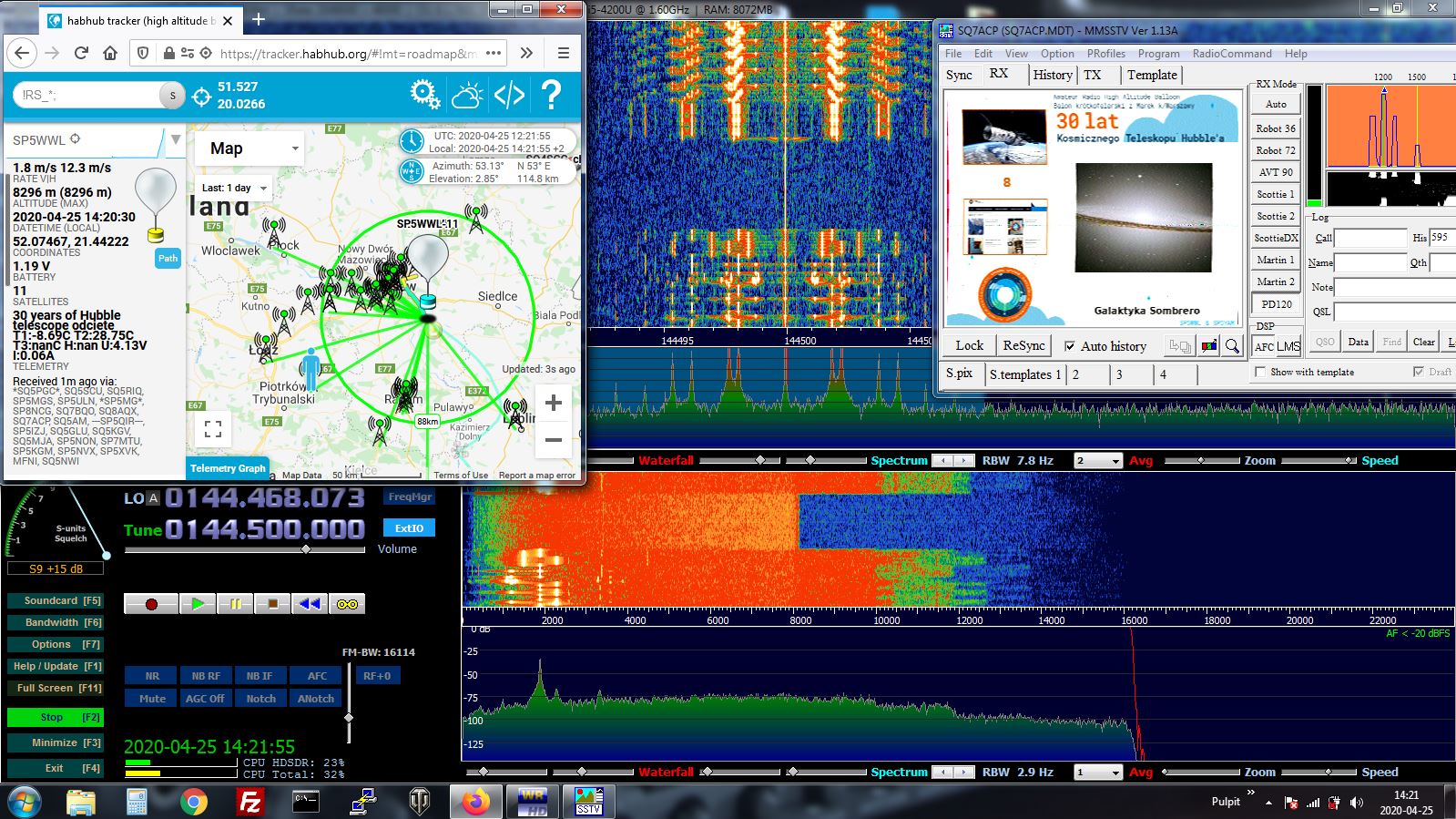Open the Option menu in MMSSTV
The height and width of the screenshot is (819, 1456).
coord(1057,54)
